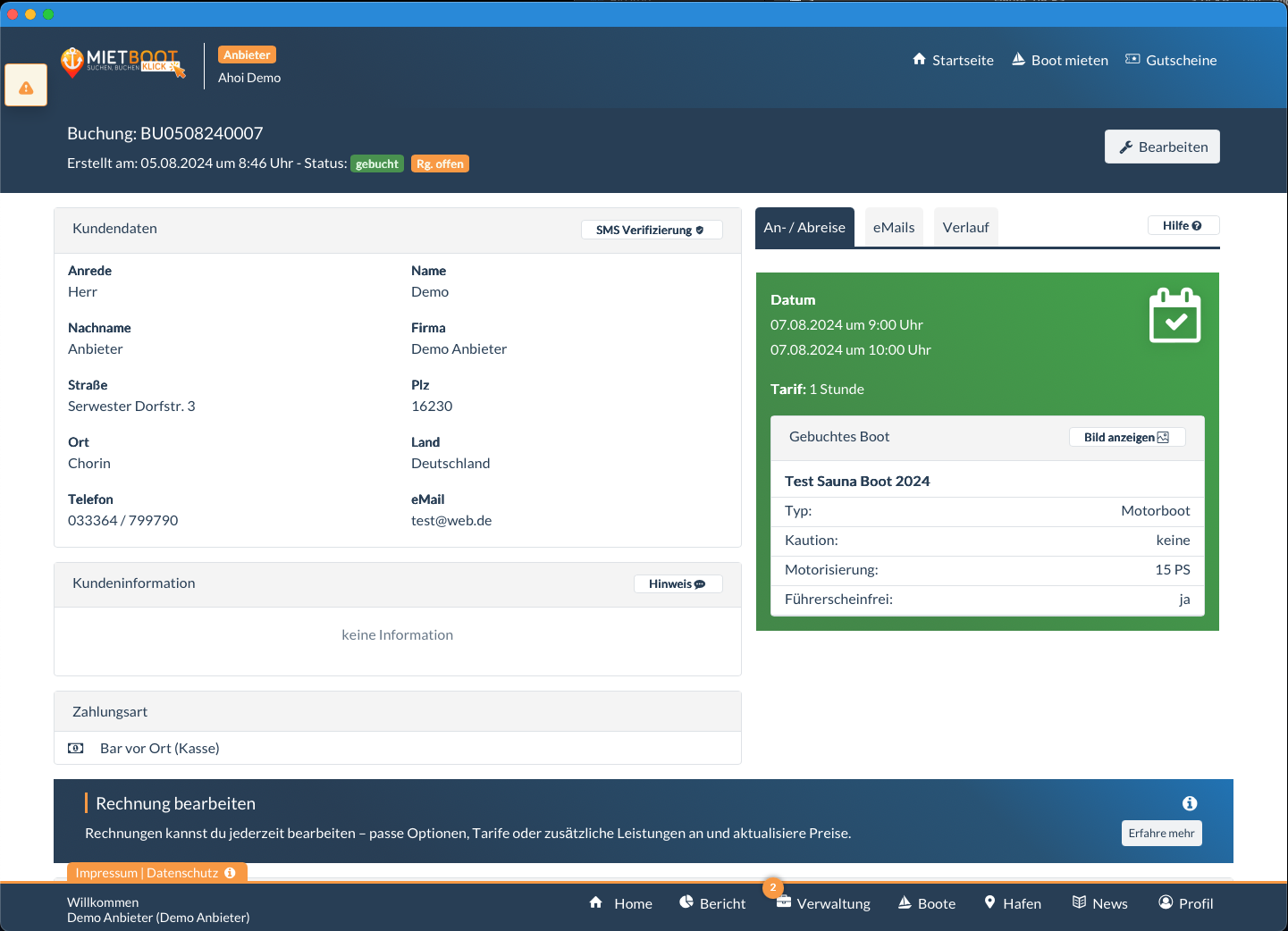Click the green calendar check icon
Image resolution: width=1288 pixels, height=931 pixels.
pyautogui.click(x=1174, y=315)
